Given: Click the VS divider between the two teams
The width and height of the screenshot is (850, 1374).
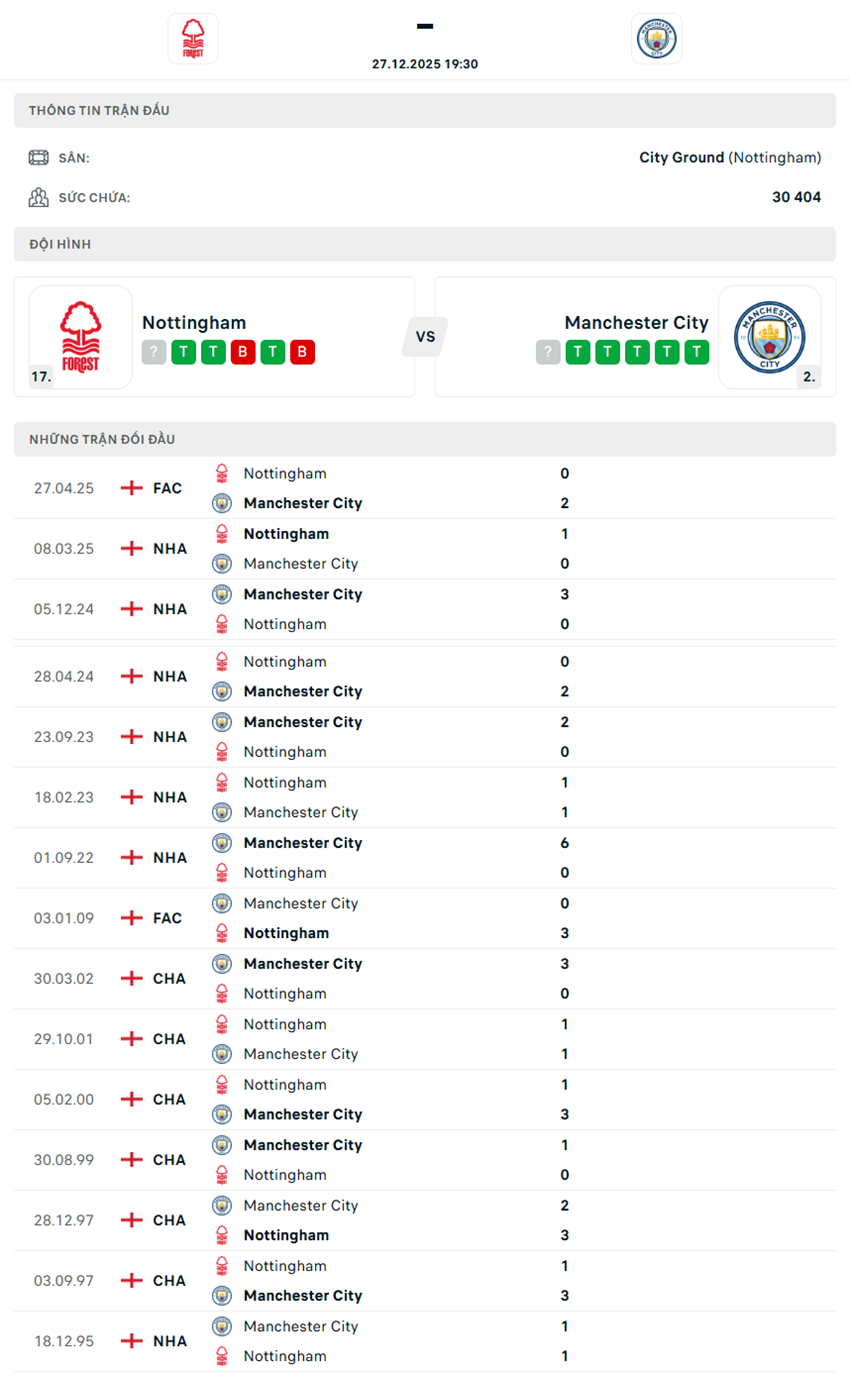Looking at the screenshot, I should click(424, 337).
